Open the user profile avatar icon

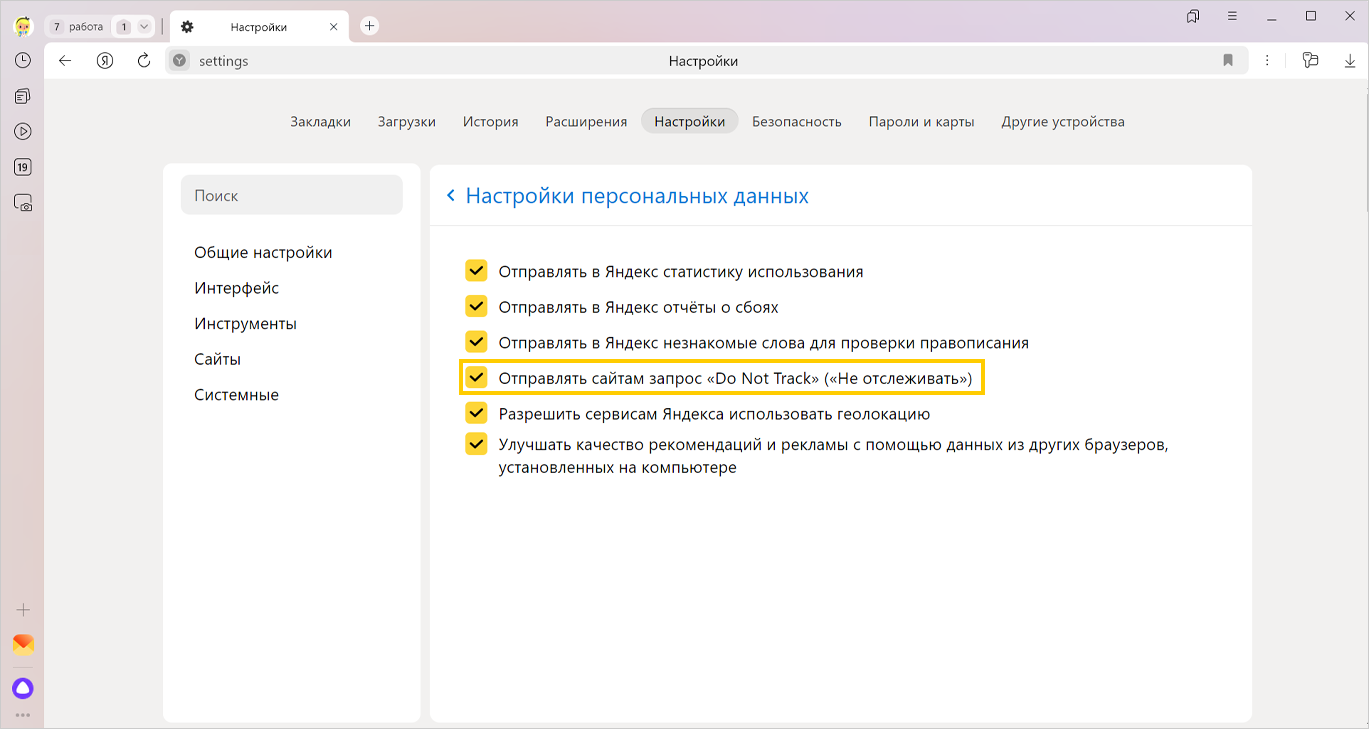coord(22,26)
